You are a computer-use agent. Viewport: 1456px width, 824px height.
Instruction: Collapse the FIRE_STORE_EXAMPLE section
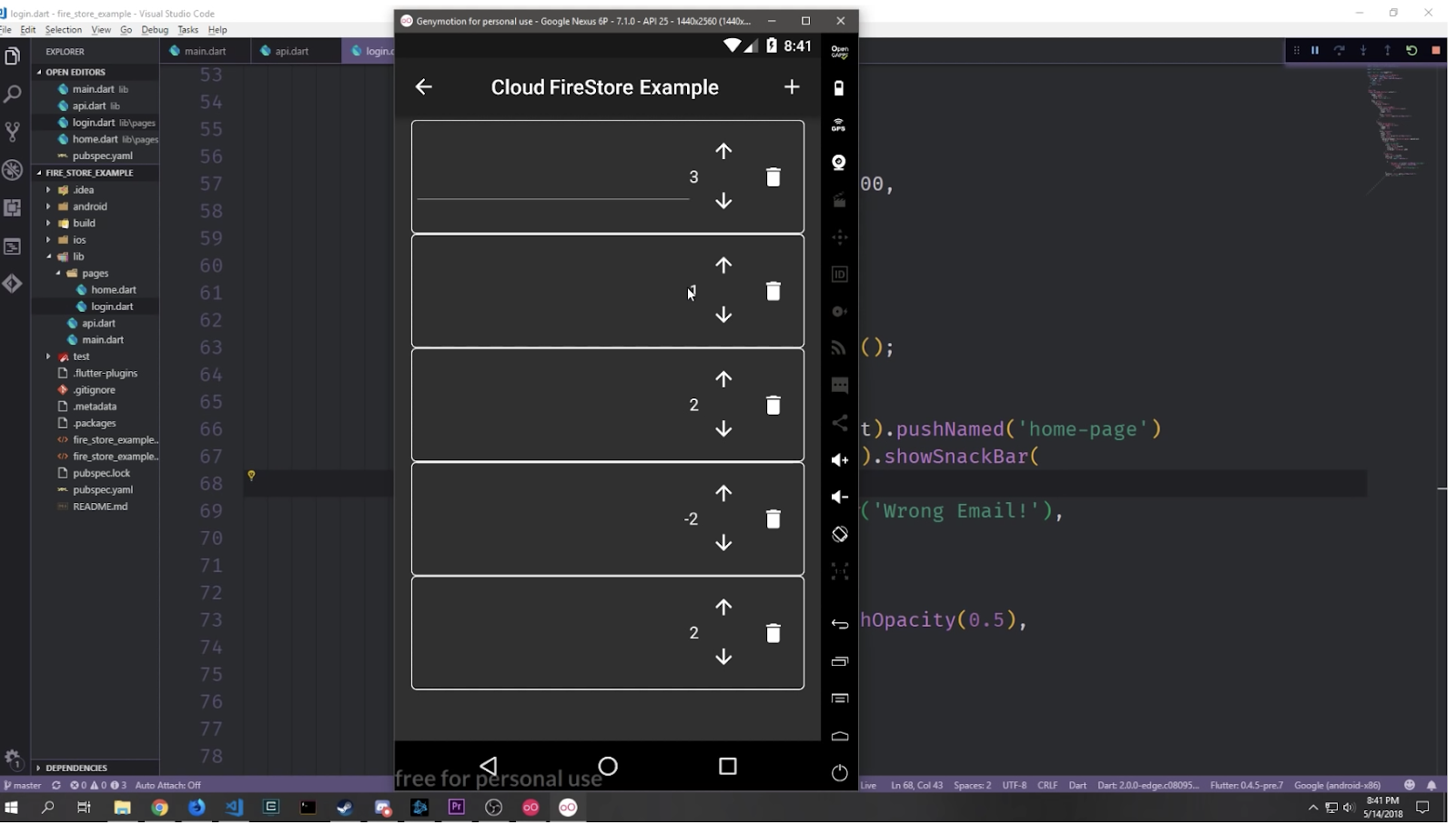96,173
